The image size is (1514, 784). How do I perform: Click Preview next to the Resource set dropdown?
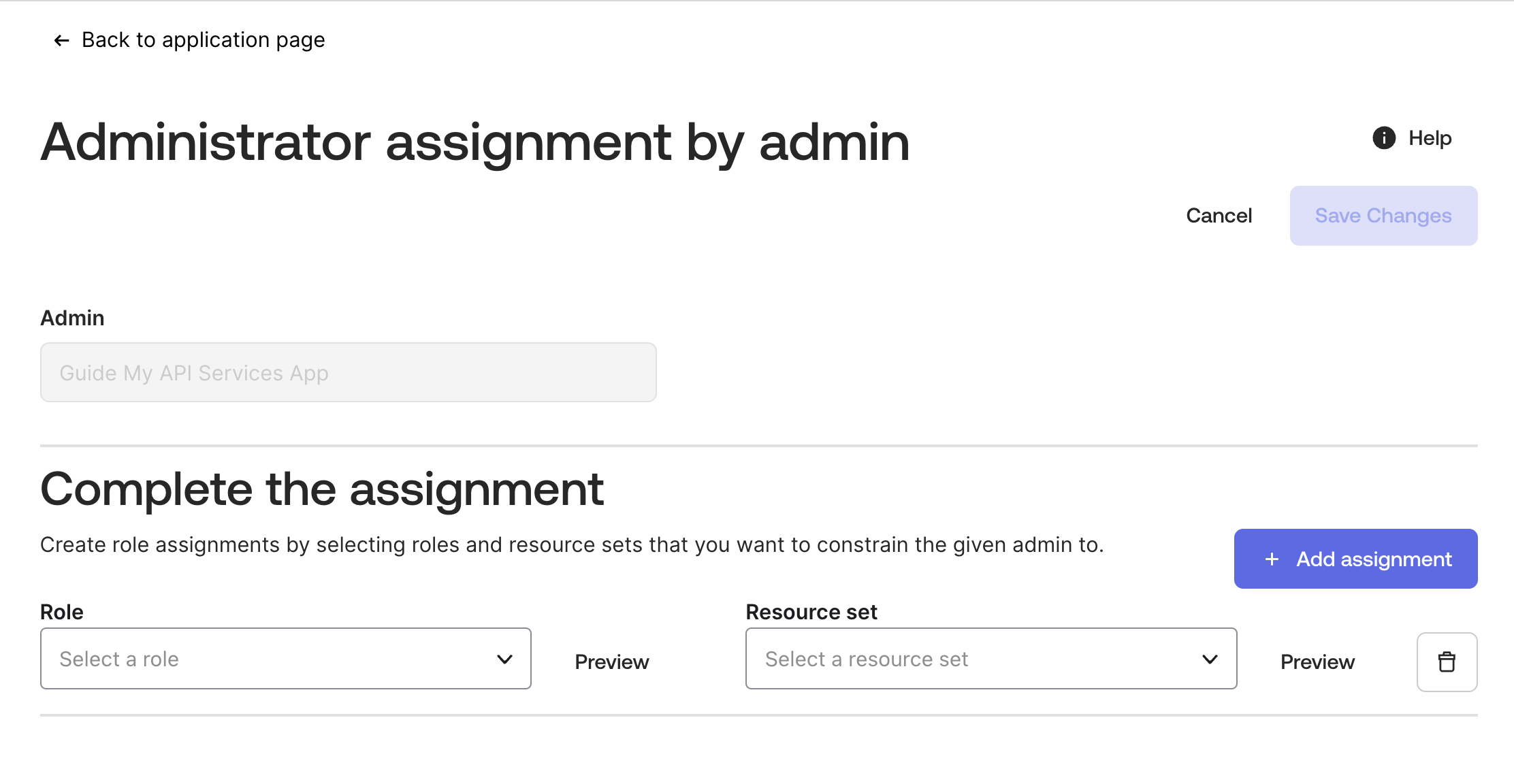[1317, 661]
